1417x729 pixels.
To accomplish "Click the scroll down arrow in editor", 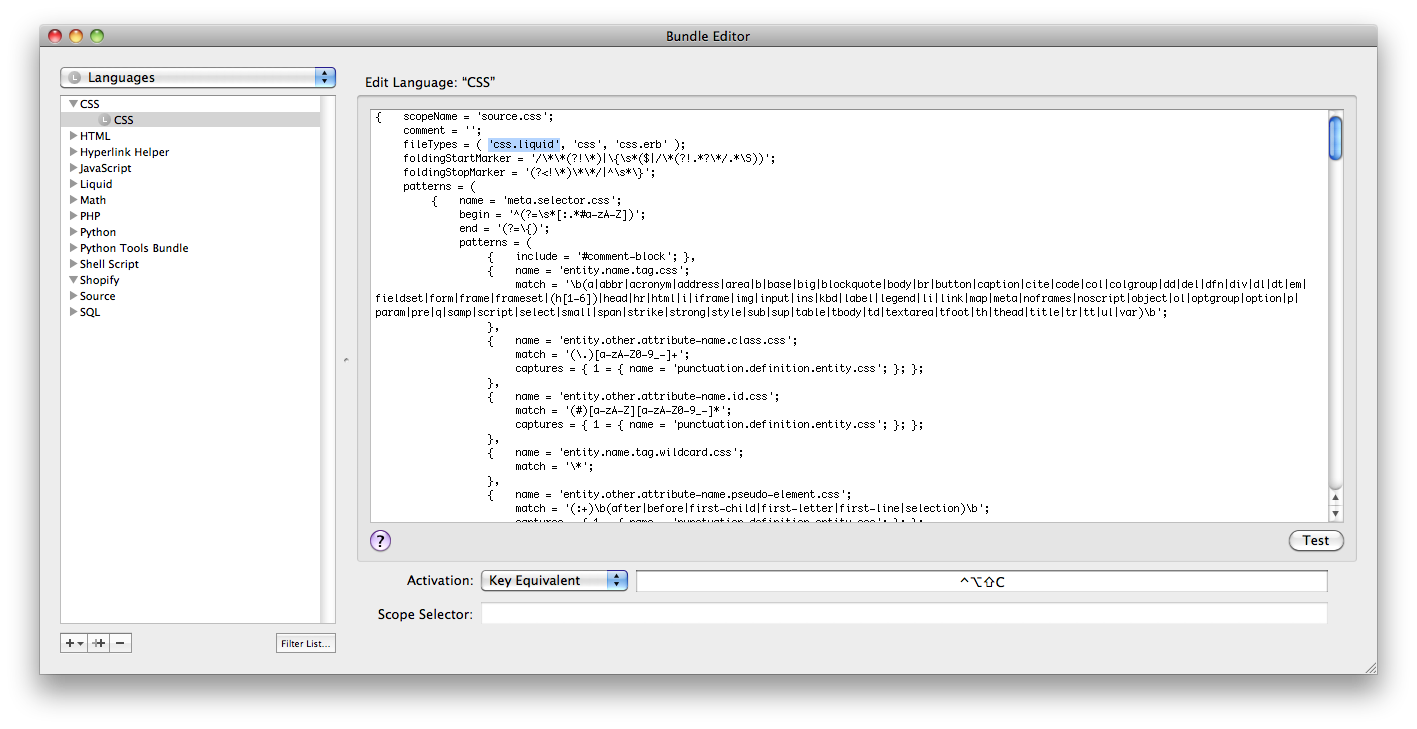I will (1335, 513).
